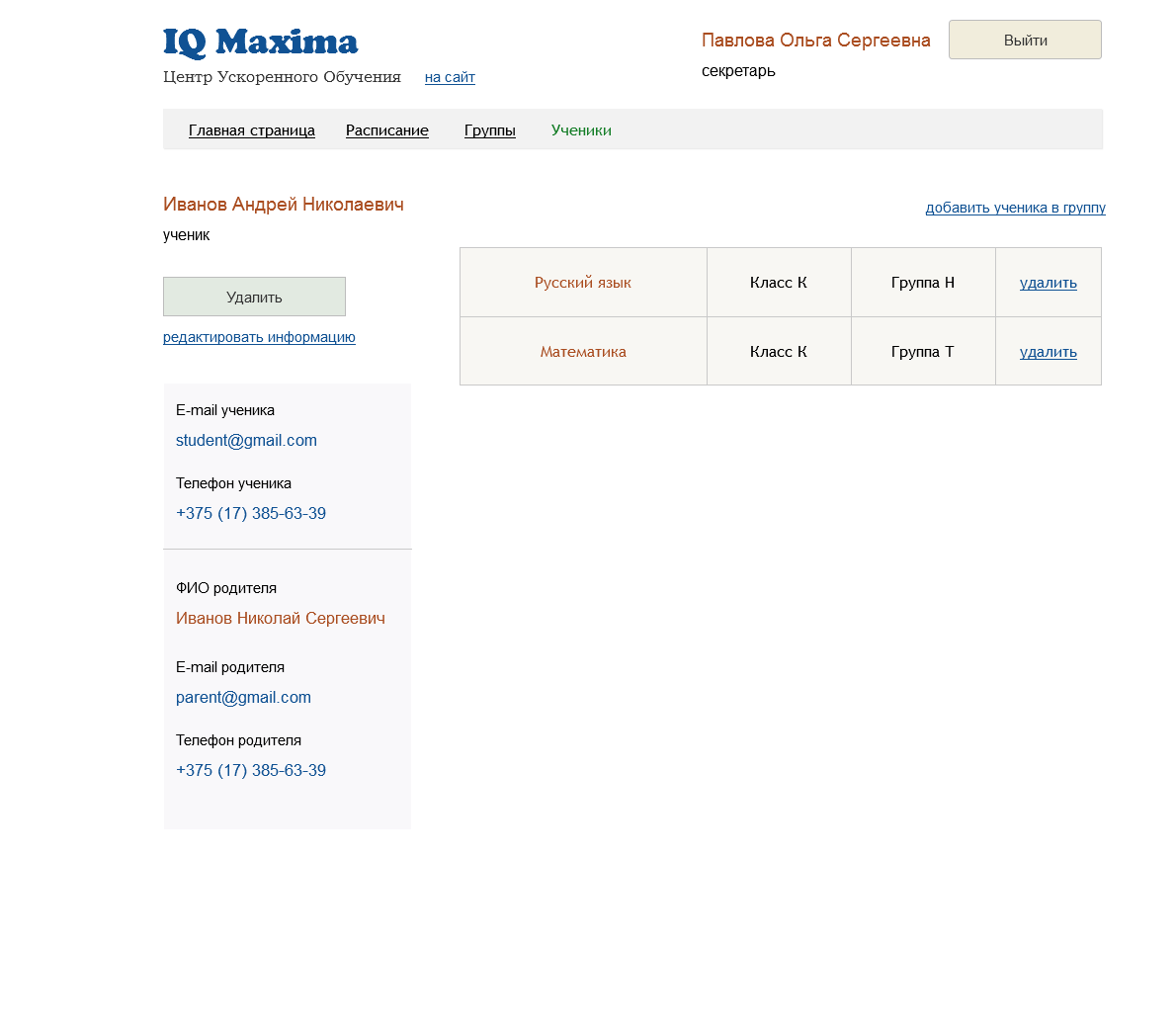Click the IQ Maxima logo
Screen dimensions: 1176x1028
coord(260,43)
